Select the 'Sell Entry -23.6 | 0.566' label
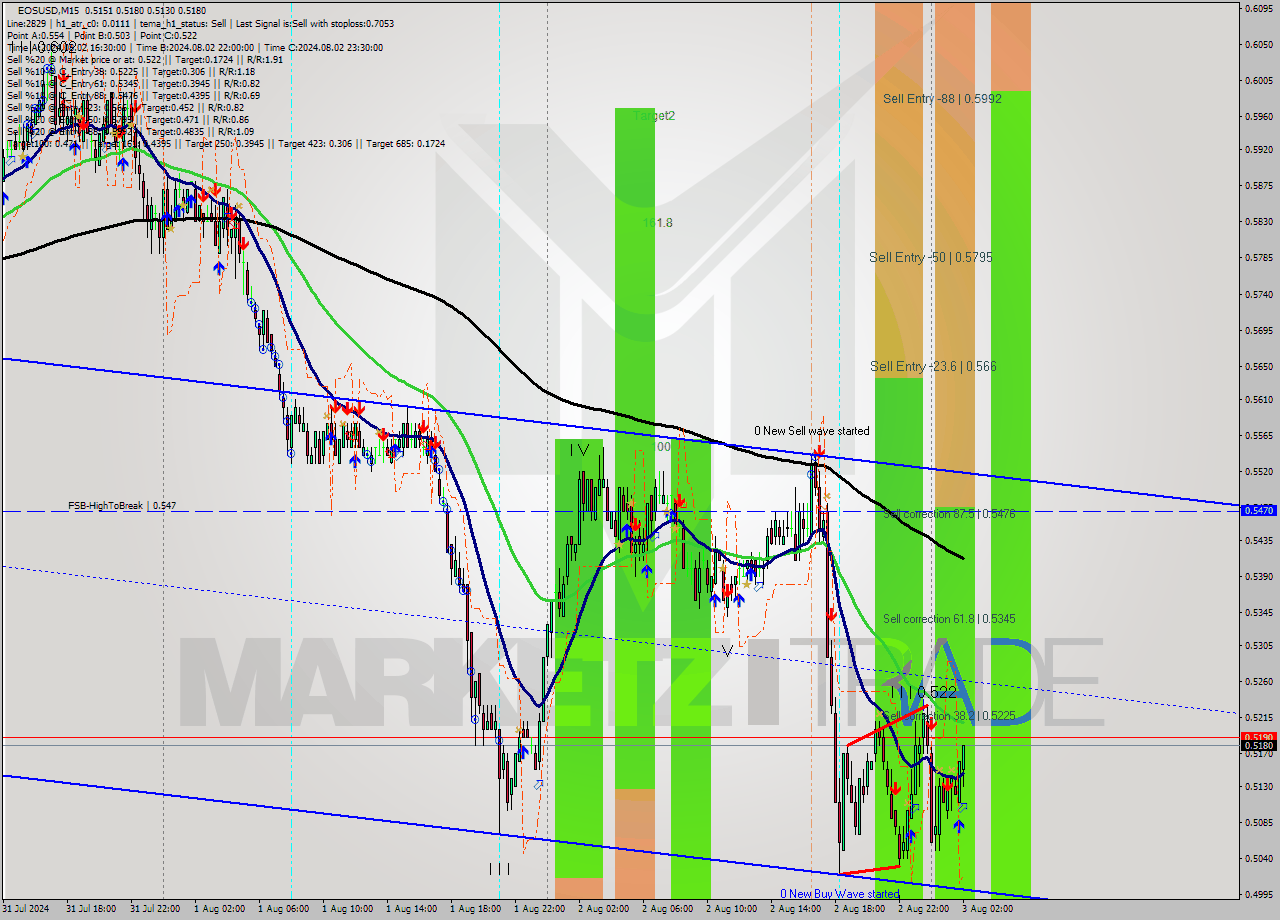Viewport: 1280px width, 920px height. pyautogui.click(x=933, y=367)
